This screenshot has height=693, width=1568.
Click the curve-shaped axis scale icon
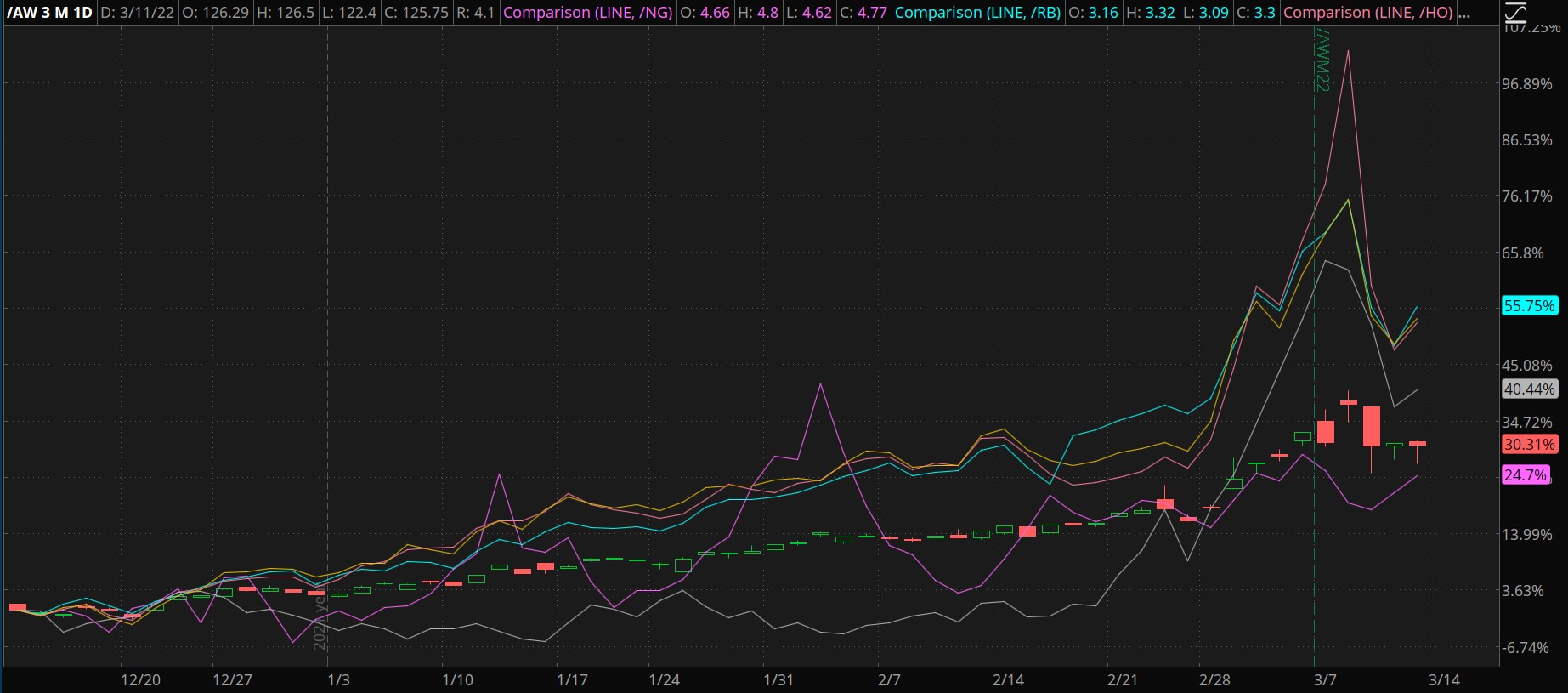[x=1515, y=11]
